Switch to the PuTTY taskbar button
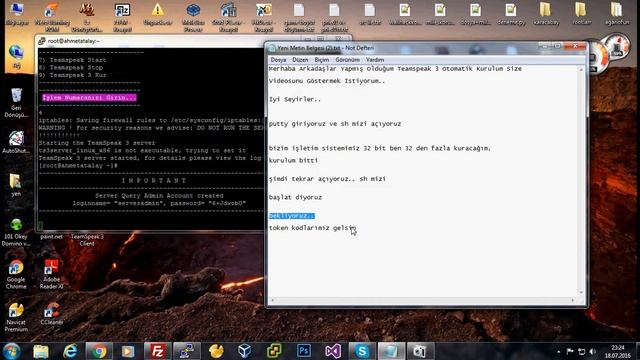The width and height of the screenshot is (640, 360). tap(187, 351)
